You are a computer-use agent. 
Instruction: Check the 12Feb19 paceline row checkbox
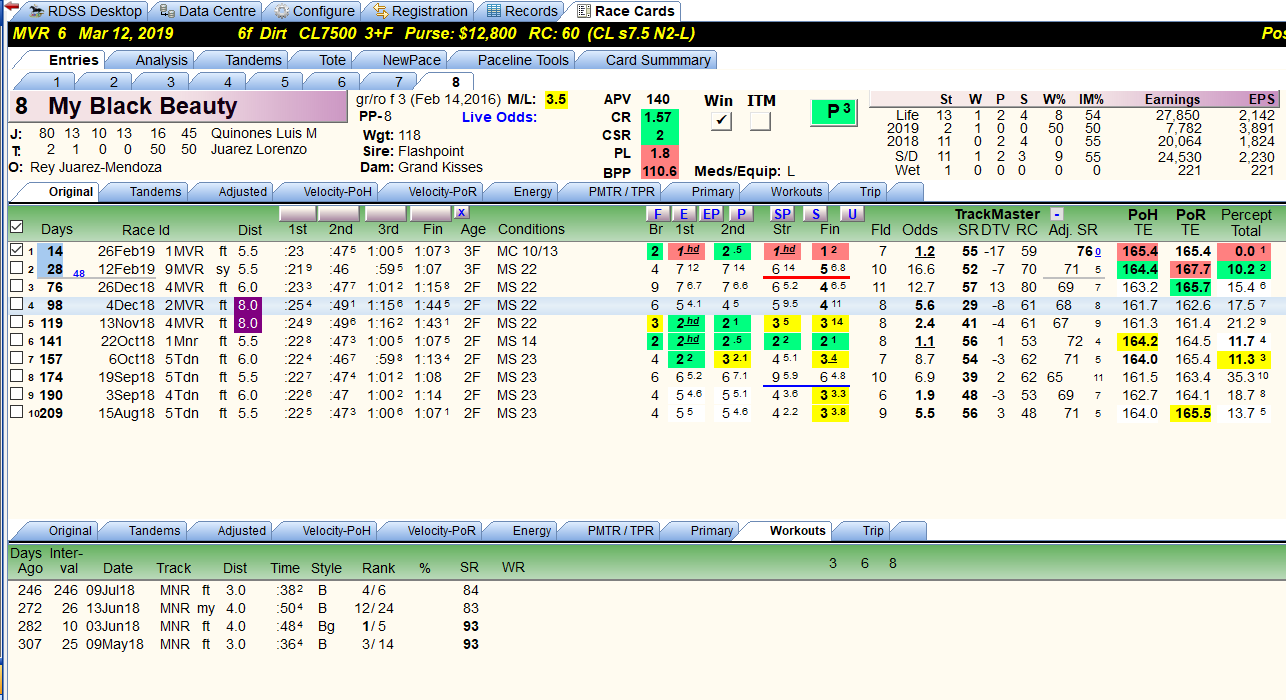[16, 268]
